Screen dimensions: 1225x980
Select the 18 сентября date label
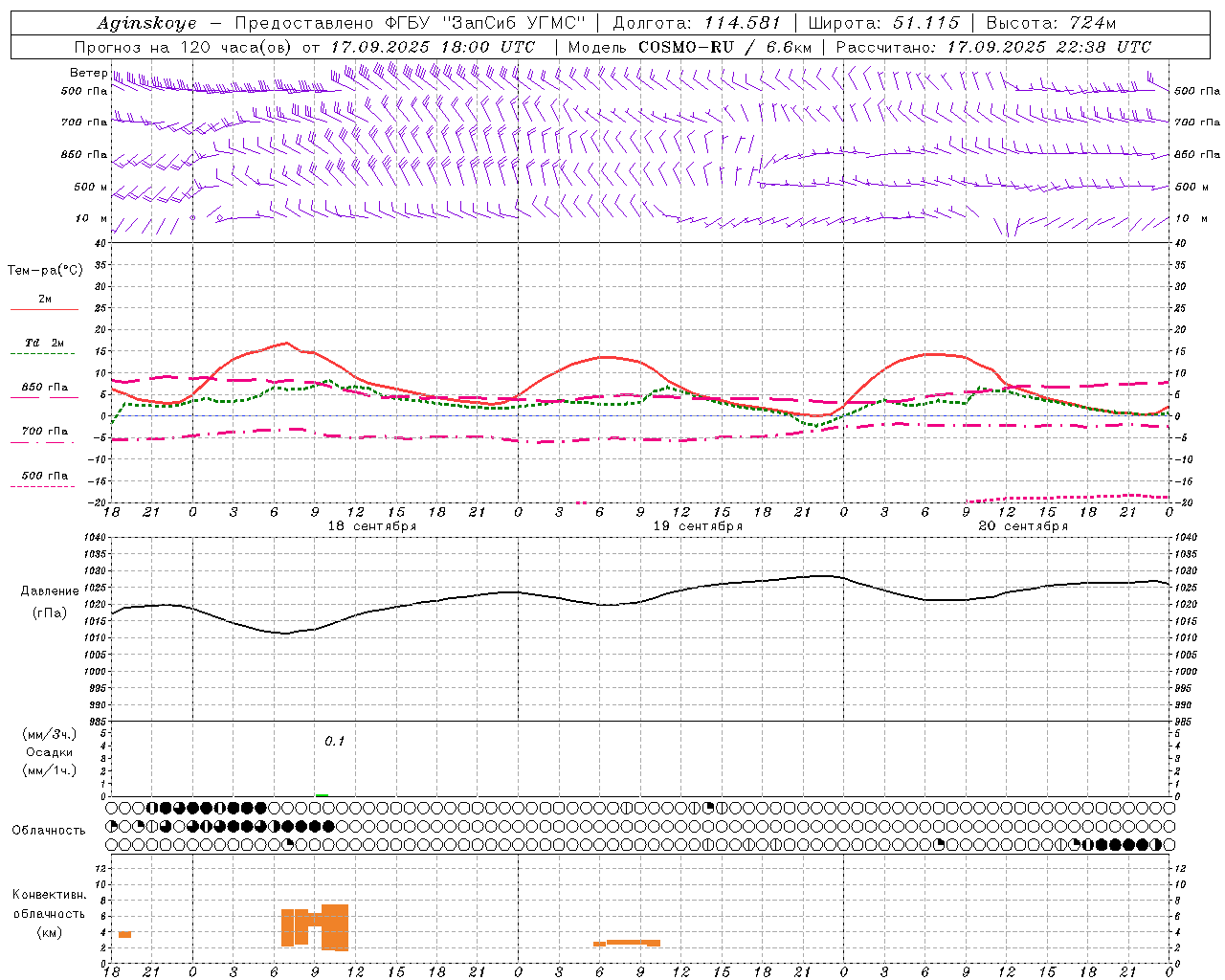tap(371, 526)
